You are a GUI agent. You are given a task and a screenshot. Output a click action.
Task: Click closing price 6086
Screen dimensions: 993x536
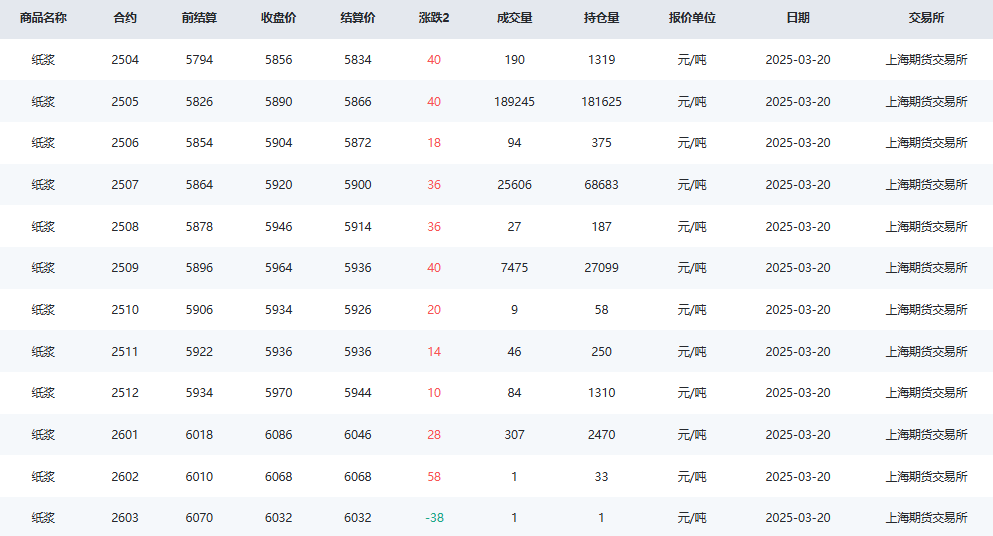(x=278, y=434)
